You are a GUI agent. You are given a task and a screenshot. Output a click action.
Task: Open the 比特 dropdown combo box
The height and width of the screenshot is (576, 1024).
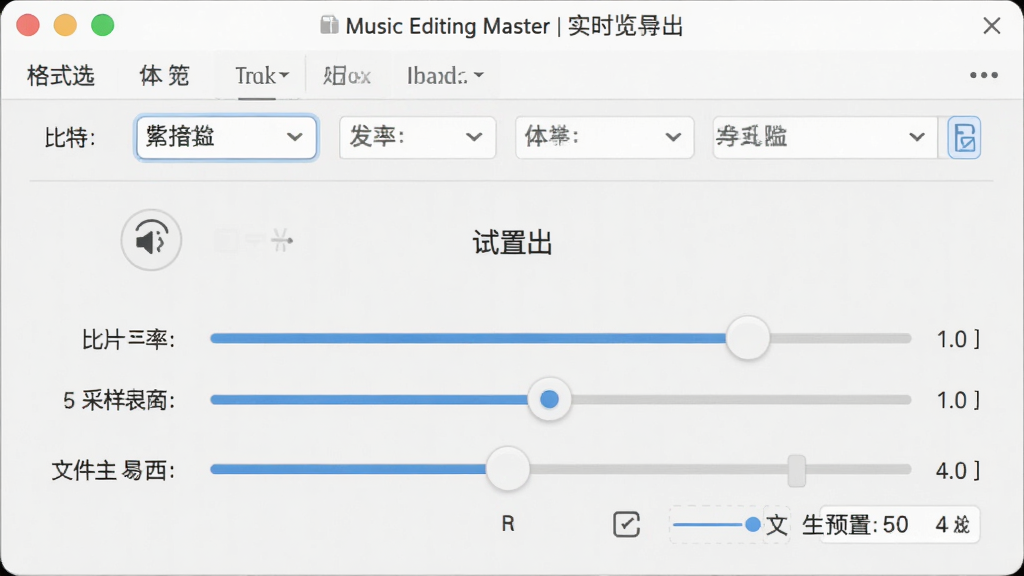point(226,137)
